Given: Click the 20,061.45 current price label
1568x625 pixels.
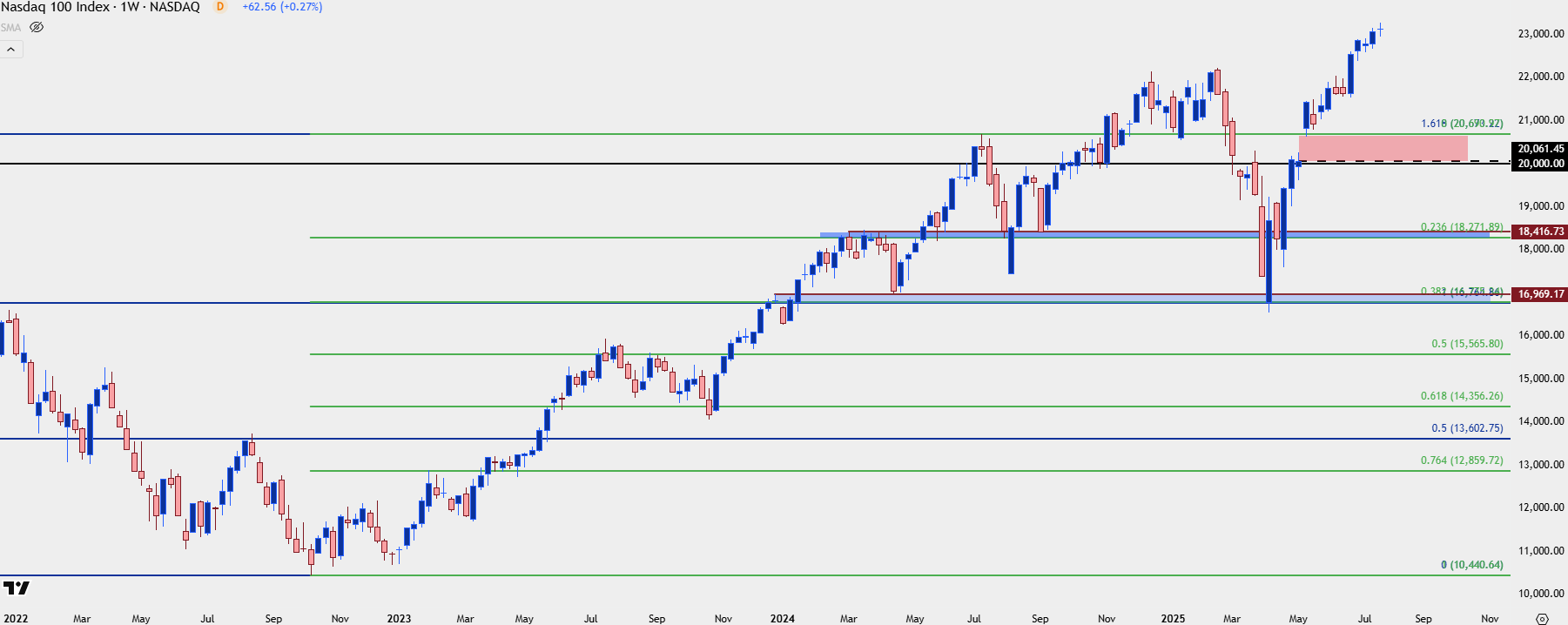Looking at the screenshot, I should pyautogui.click(x=1540, y=149).
